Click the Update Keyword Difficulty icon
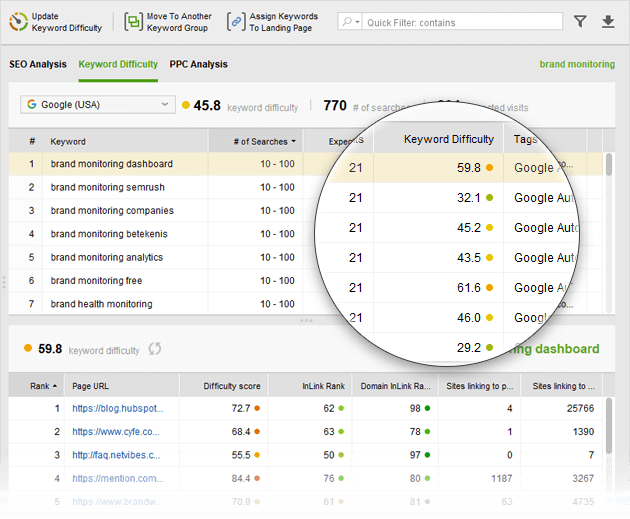 click(x=17, y=21)
